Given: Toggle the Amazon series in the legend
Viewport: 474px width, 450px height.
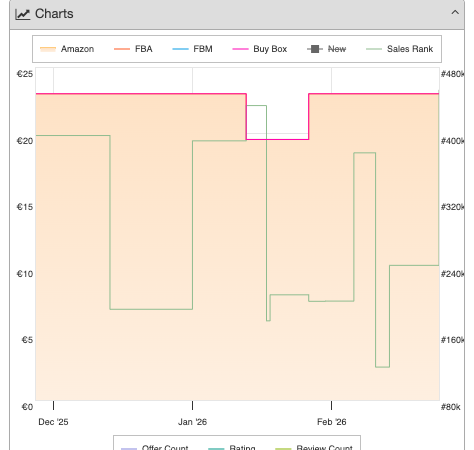Looking at the screenshot, I should coord(67,49).
